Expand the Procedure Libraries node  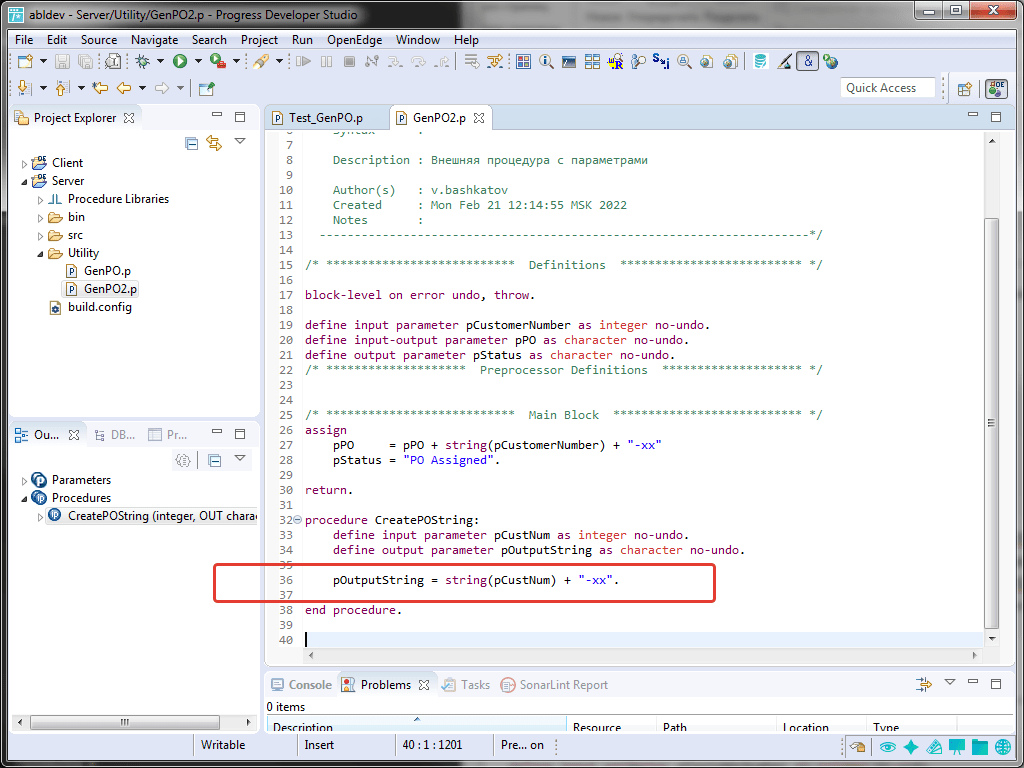click(40, 200)
